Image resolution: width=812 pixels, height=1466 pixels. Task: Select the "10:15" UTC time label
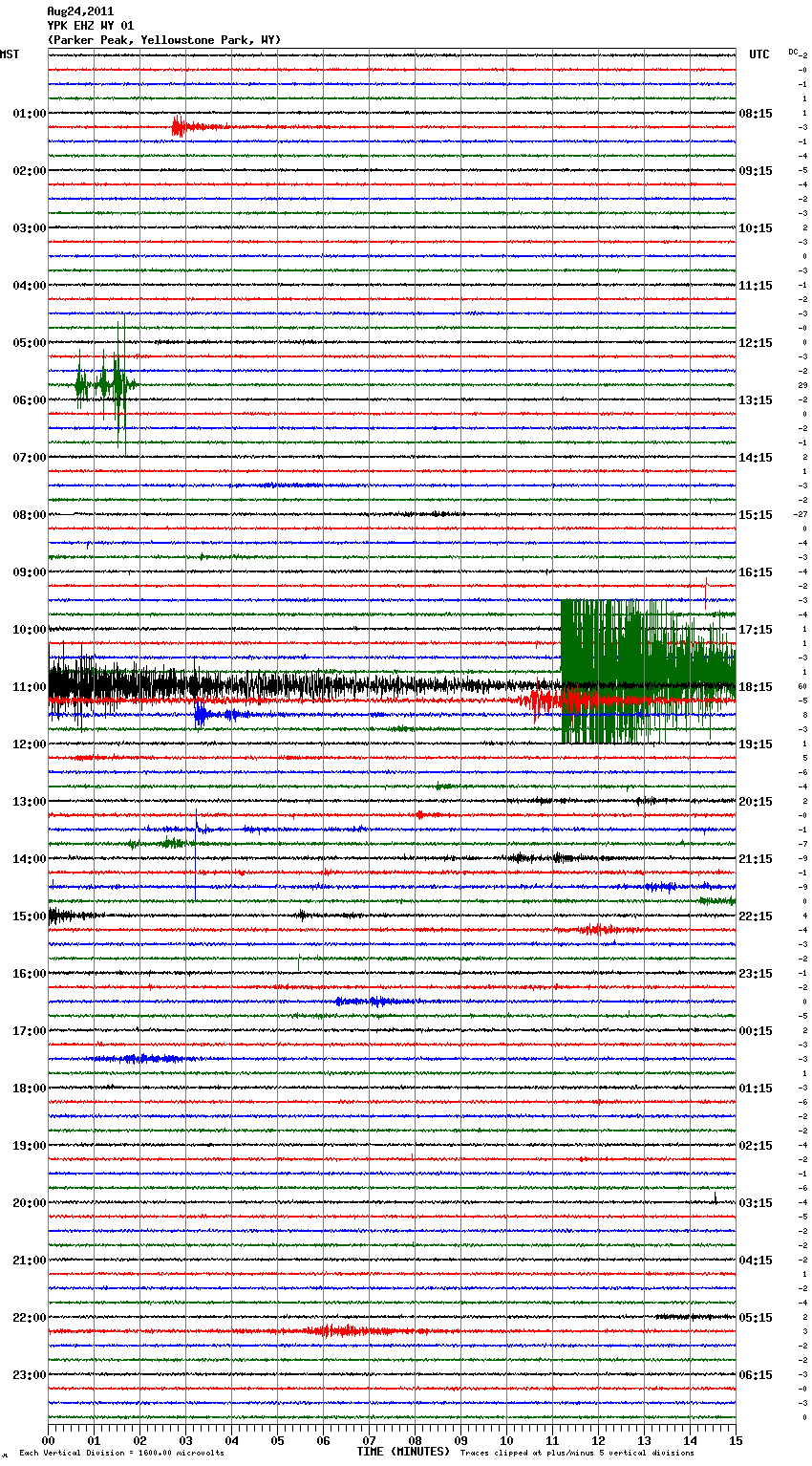pos(756,228)
